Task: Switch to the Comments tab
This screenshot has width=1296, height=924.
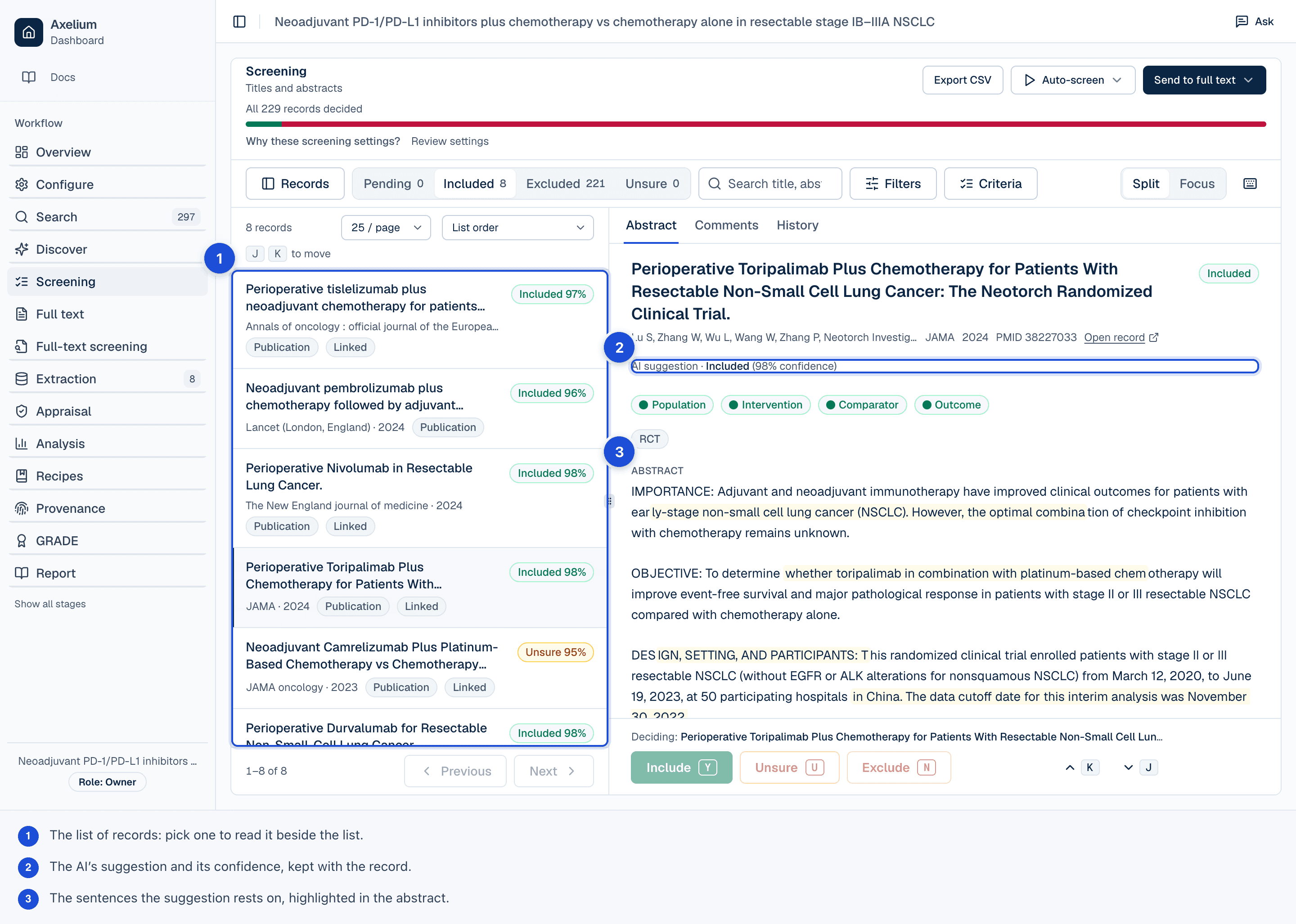Action: pyautogui.click(x=726, y=225)
